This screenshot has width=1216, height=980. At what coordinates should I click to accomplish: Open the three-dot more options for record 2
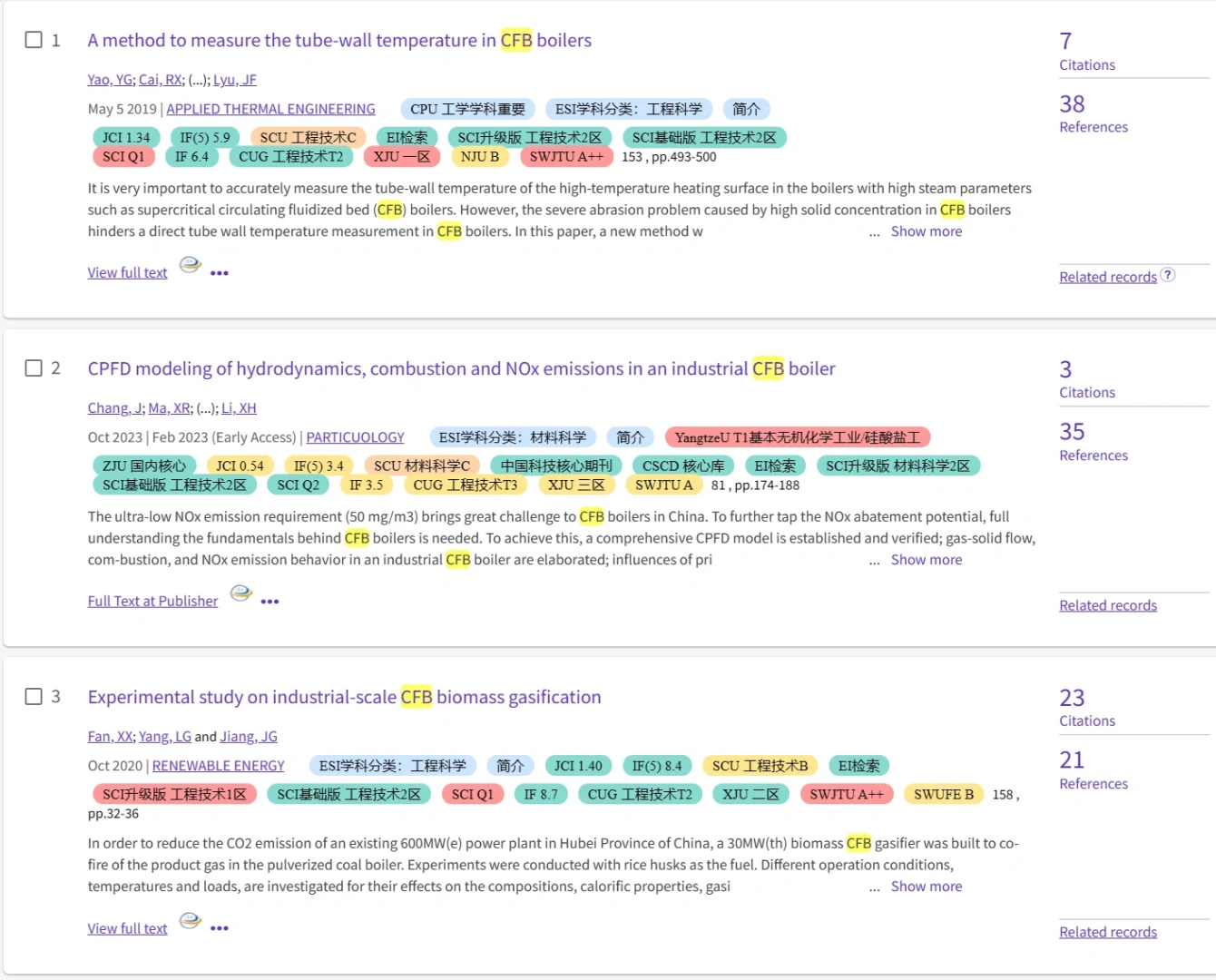[270, 601]
